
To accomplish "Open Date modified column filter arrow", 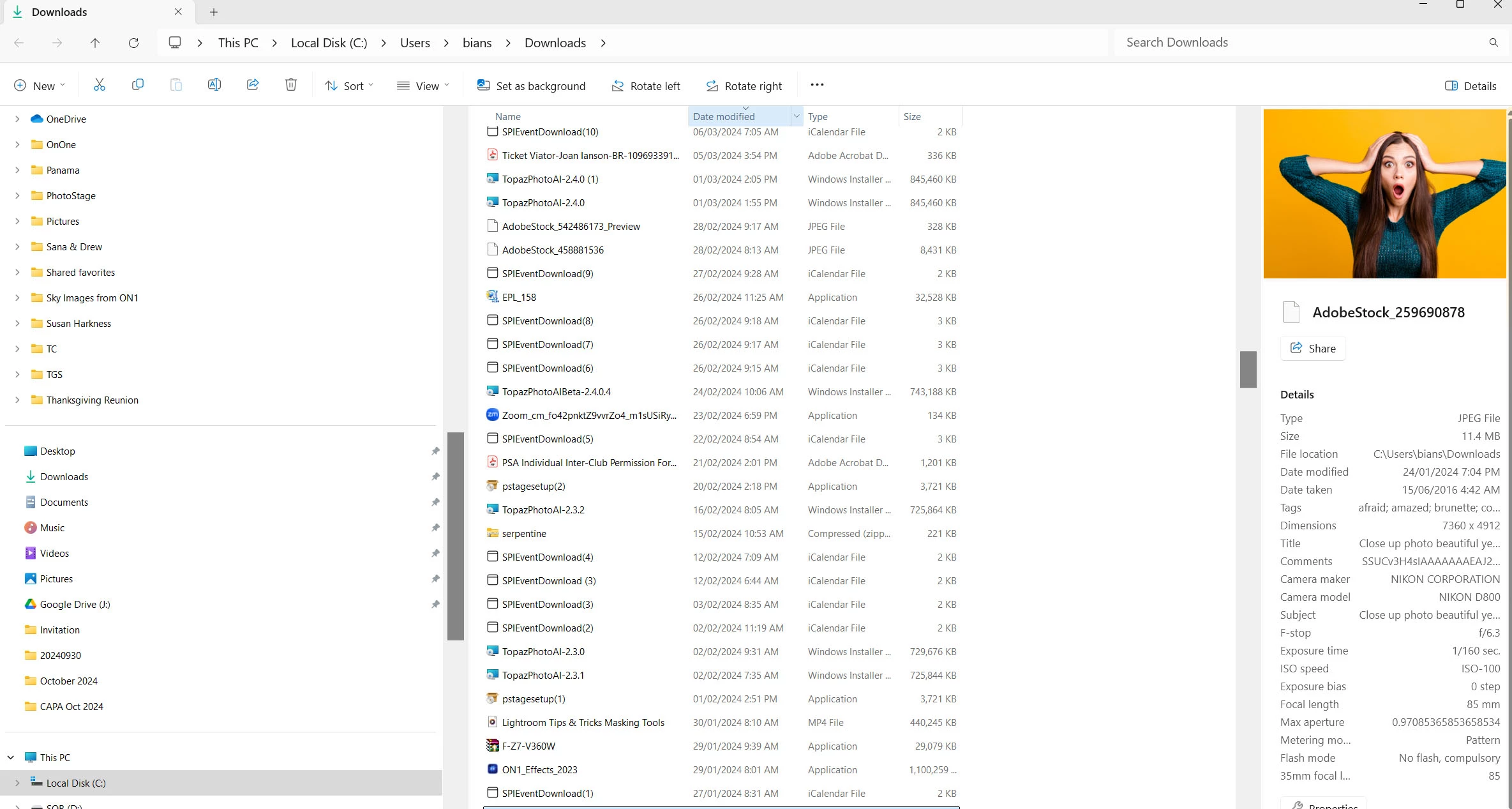I will [796, 116].
